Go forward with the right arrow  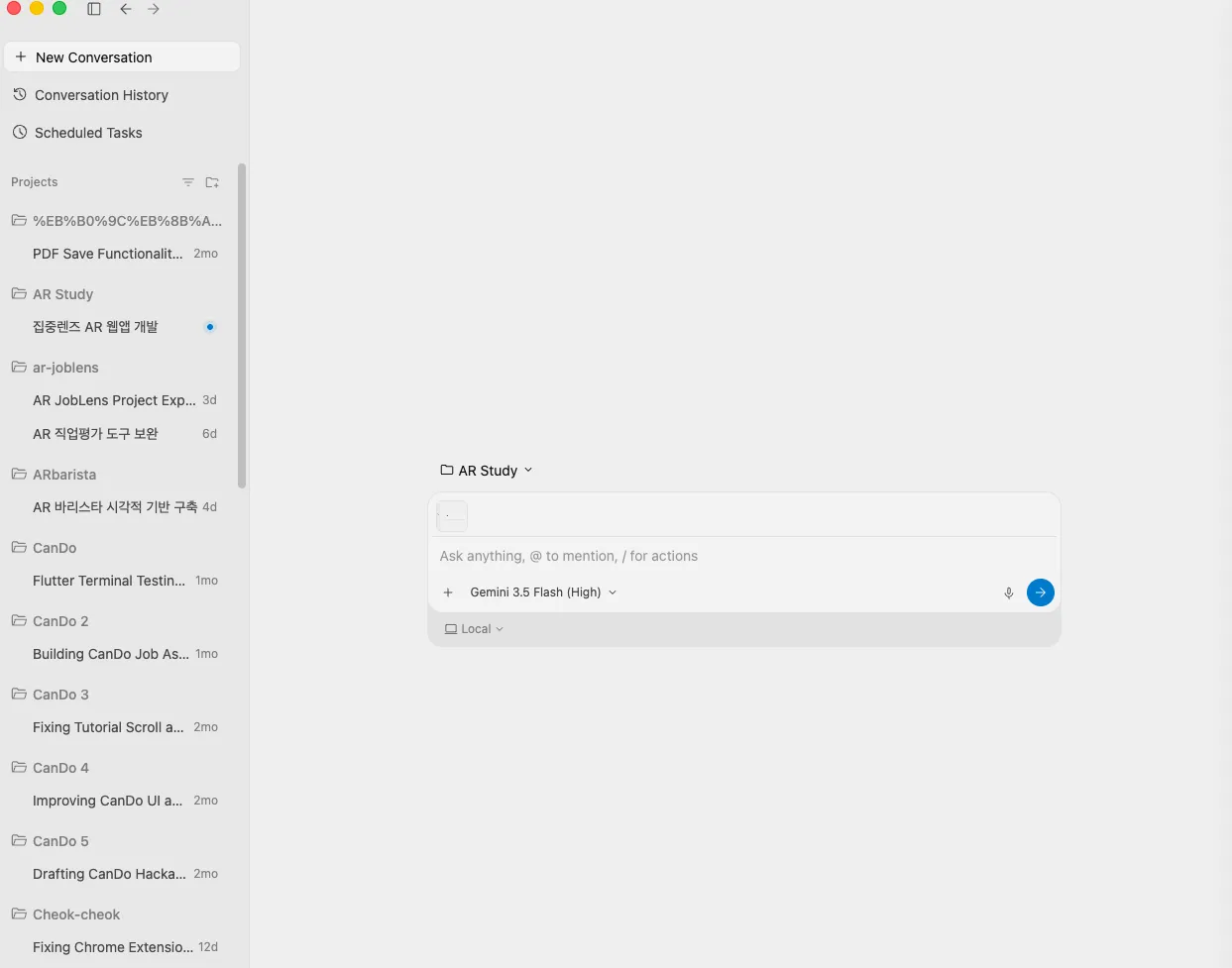coord(154,9)
